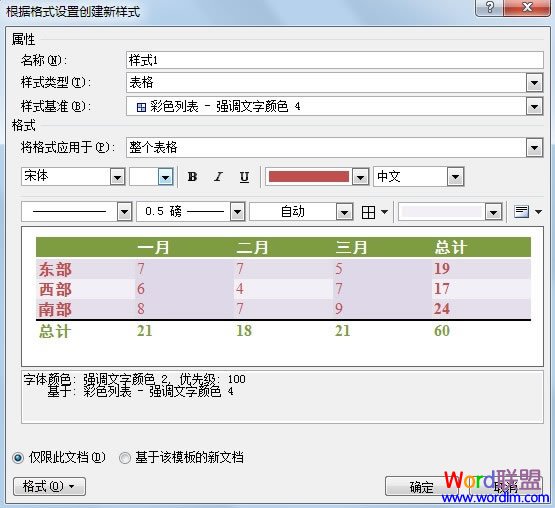Click the 字体颜色 style description text
Screen dimensions: 555x508
coord(135,379)
